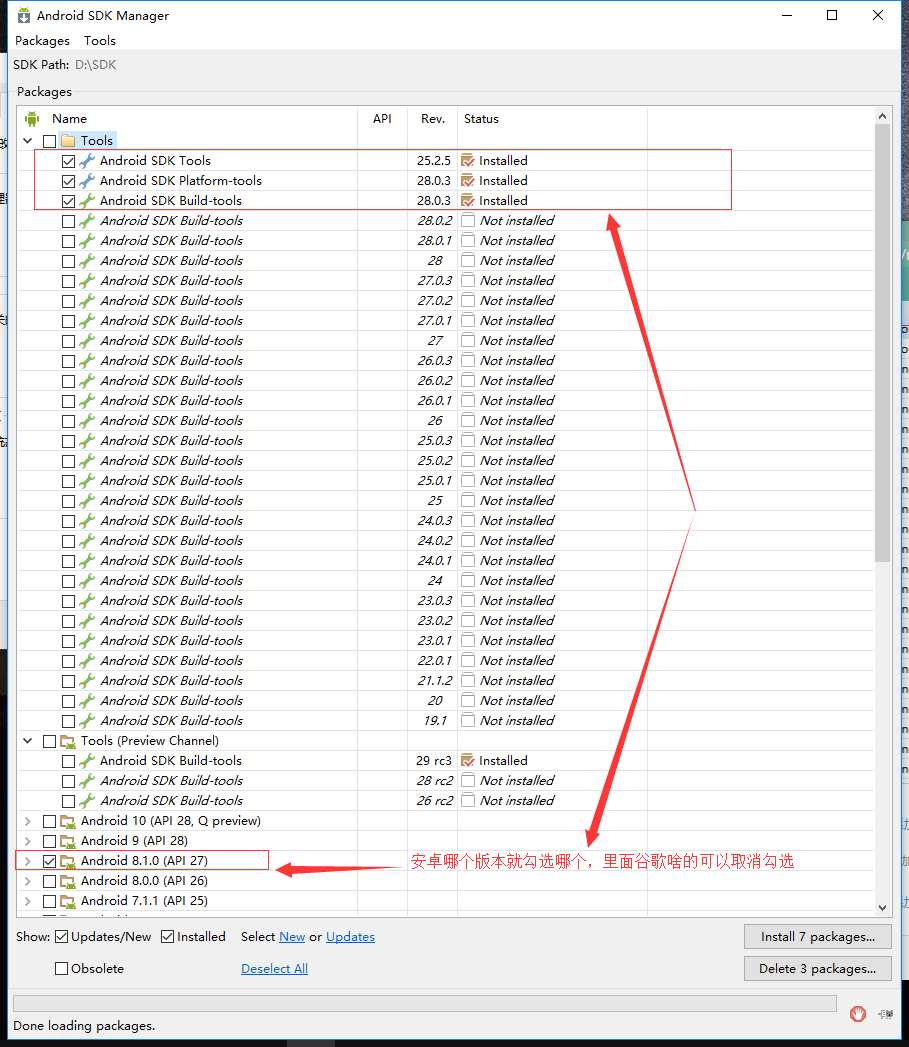Click the vertical scrollbar thumb of package list

(x=882, y=343)
